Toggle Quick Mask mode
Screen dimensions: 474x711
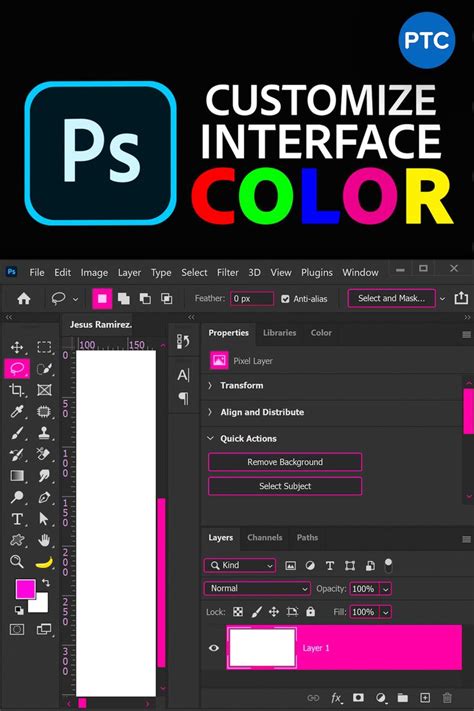tap(17, 629)
